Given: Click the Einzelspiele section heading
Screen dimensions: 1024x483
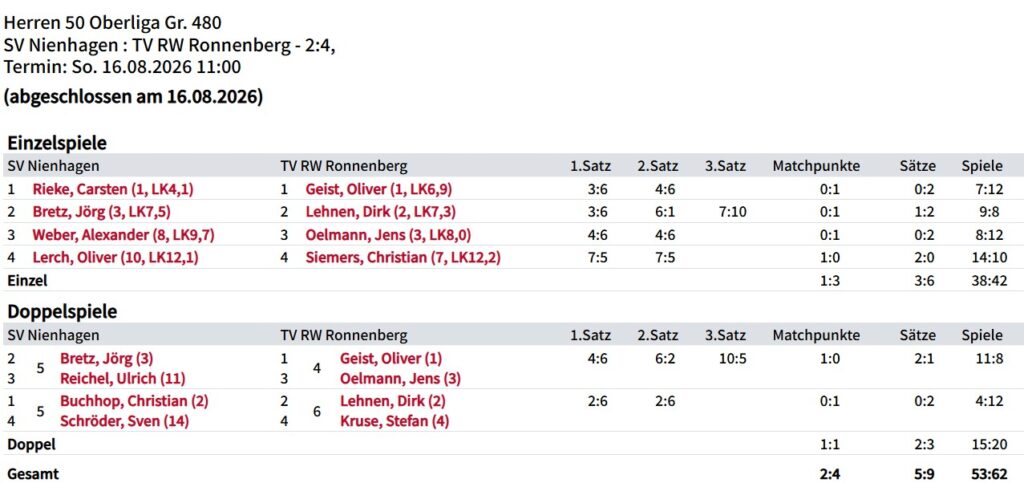Looking at the screenshot, I should tap(57, 142).
